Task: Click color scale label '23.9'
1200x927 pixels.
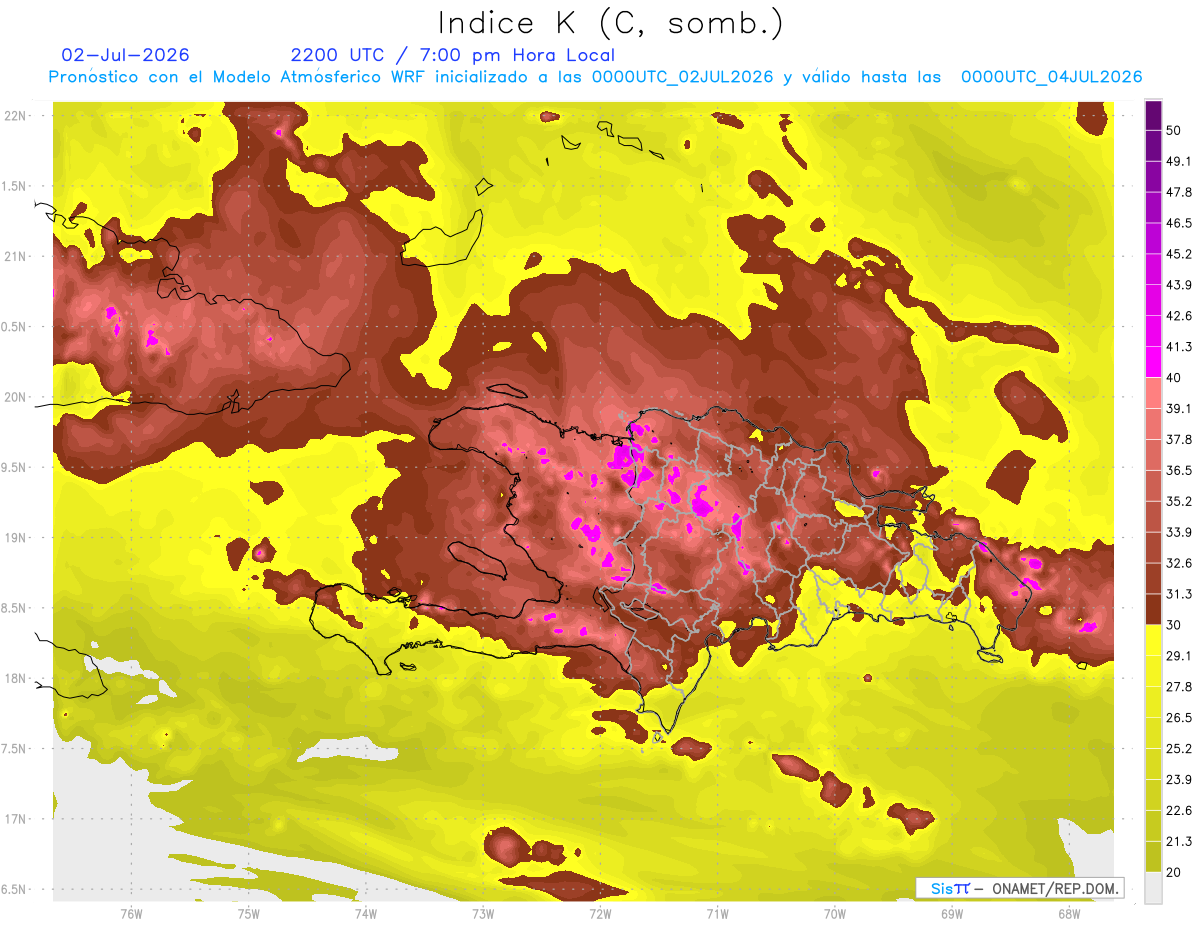Action: click(1179, 780)
